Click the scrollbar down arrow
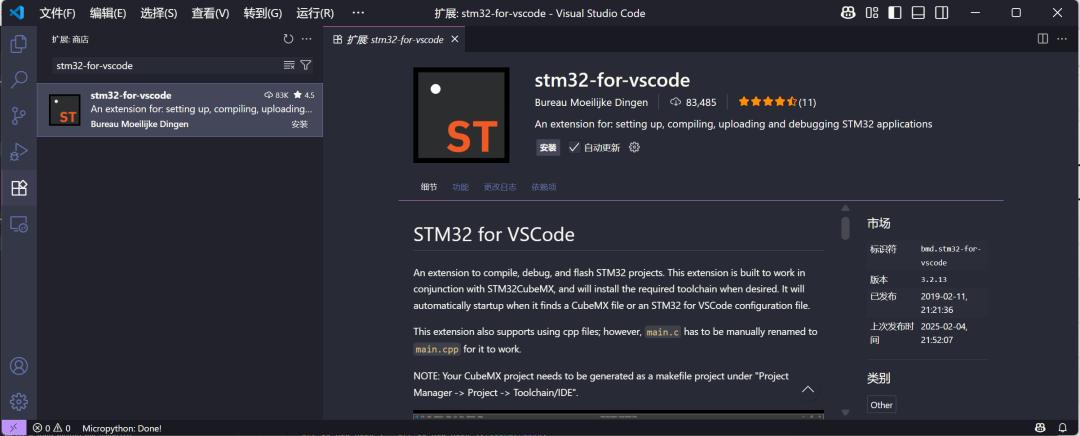The height and width of the screenshot is (436, 1080). 845,413
